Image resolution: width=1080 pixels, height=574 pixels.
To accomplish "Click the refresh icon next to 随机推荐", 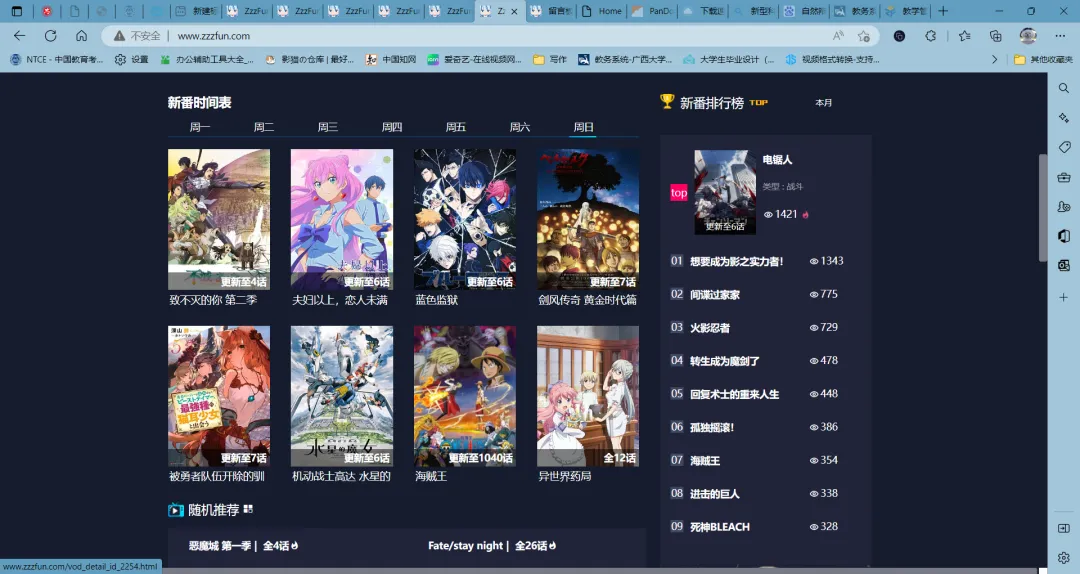I will tap(248, 509).
